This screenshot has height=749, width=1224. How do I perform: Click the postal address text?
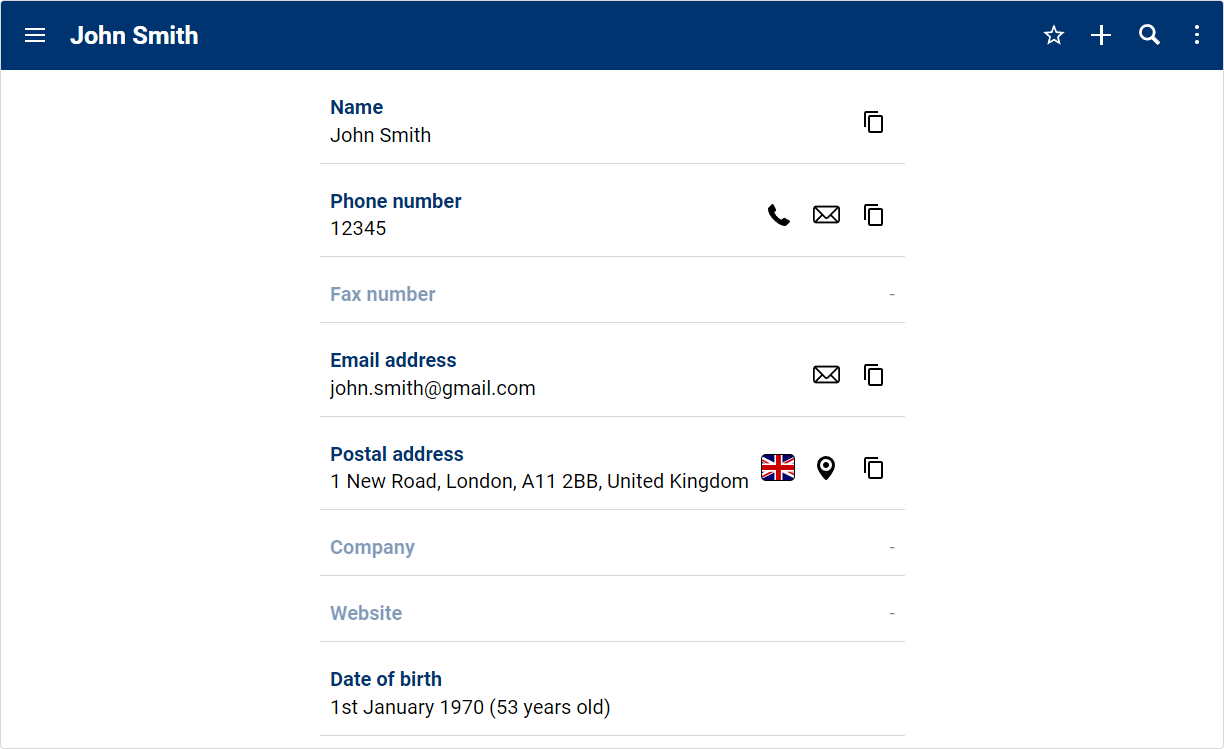[x=539, y=482]
